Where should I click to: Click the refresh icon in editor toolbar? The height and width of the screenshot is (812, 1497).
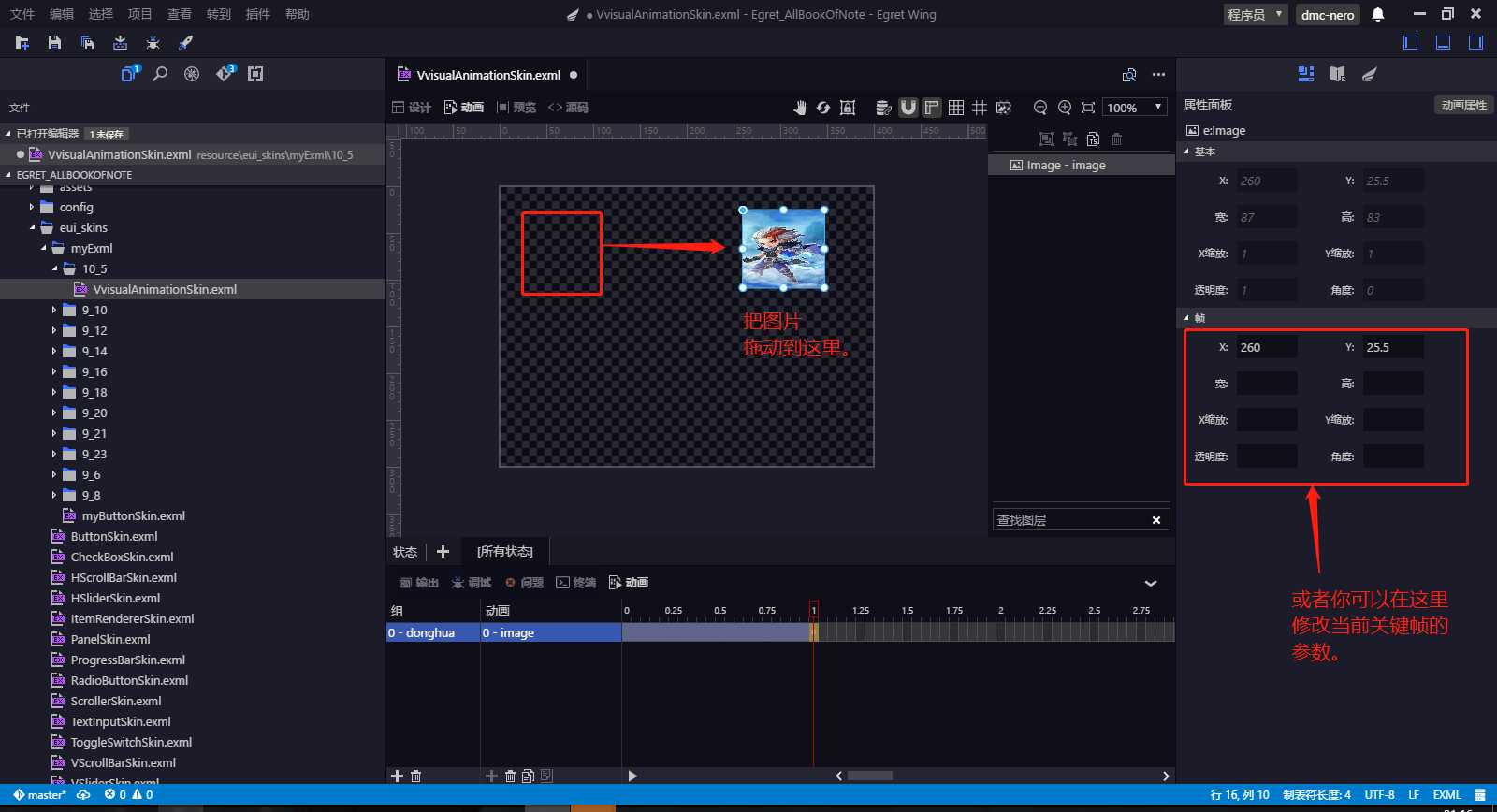coord(823,108)
